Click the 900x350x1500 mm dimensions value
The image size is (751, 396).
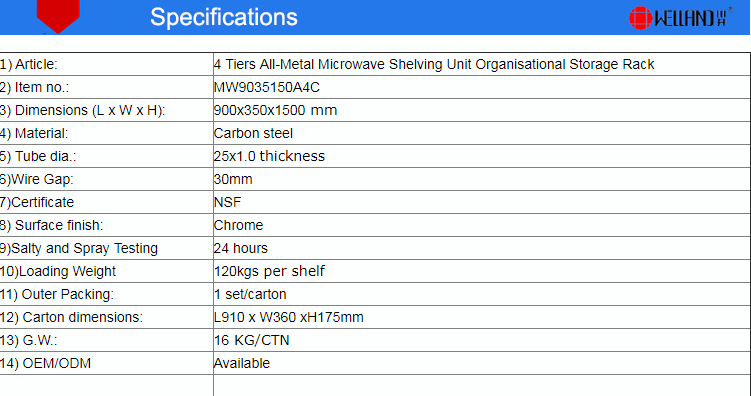pos(275,110)
